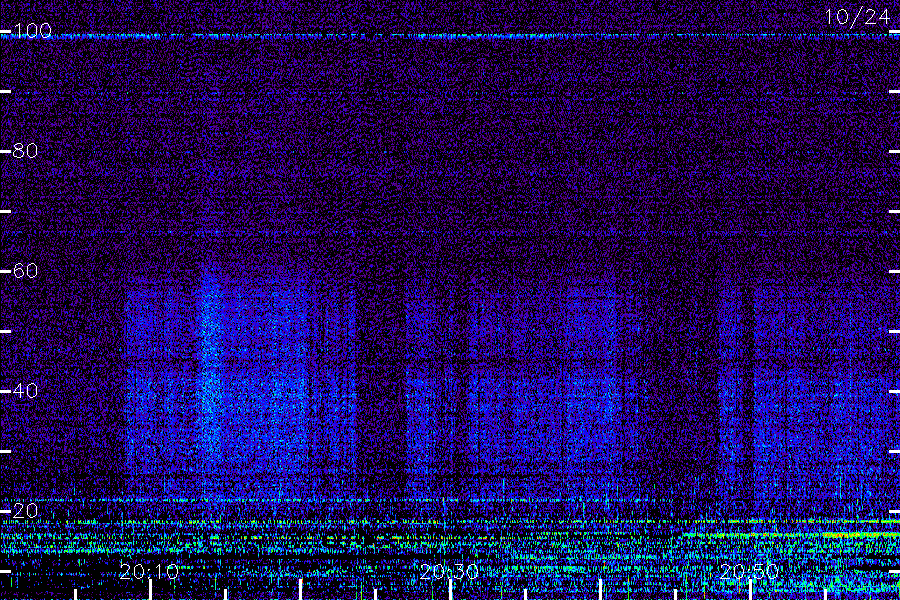Click the 40 frequency axis label

[x=25, y=391]
